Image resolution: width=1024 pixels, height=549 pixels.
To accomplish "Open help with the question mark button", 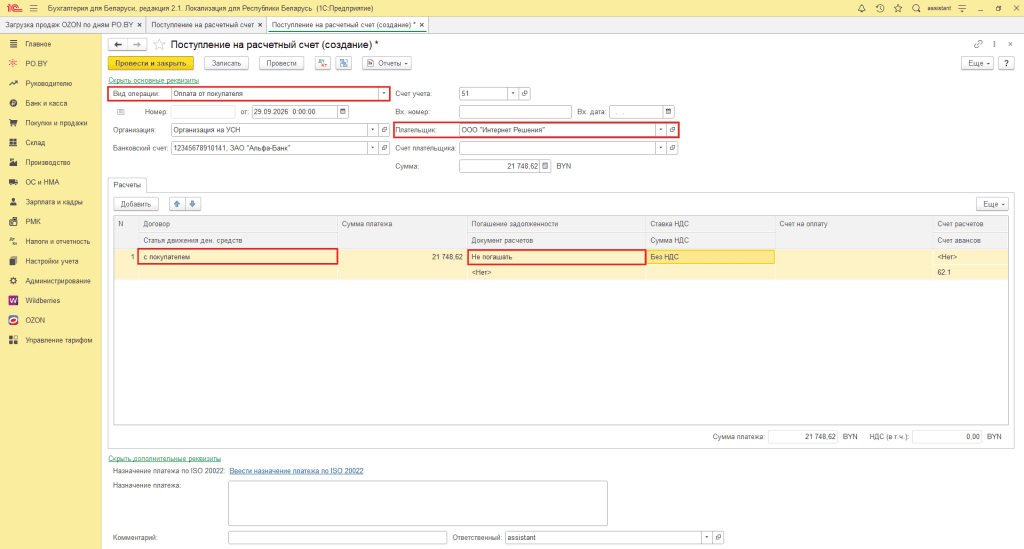I will [1006, 63].
